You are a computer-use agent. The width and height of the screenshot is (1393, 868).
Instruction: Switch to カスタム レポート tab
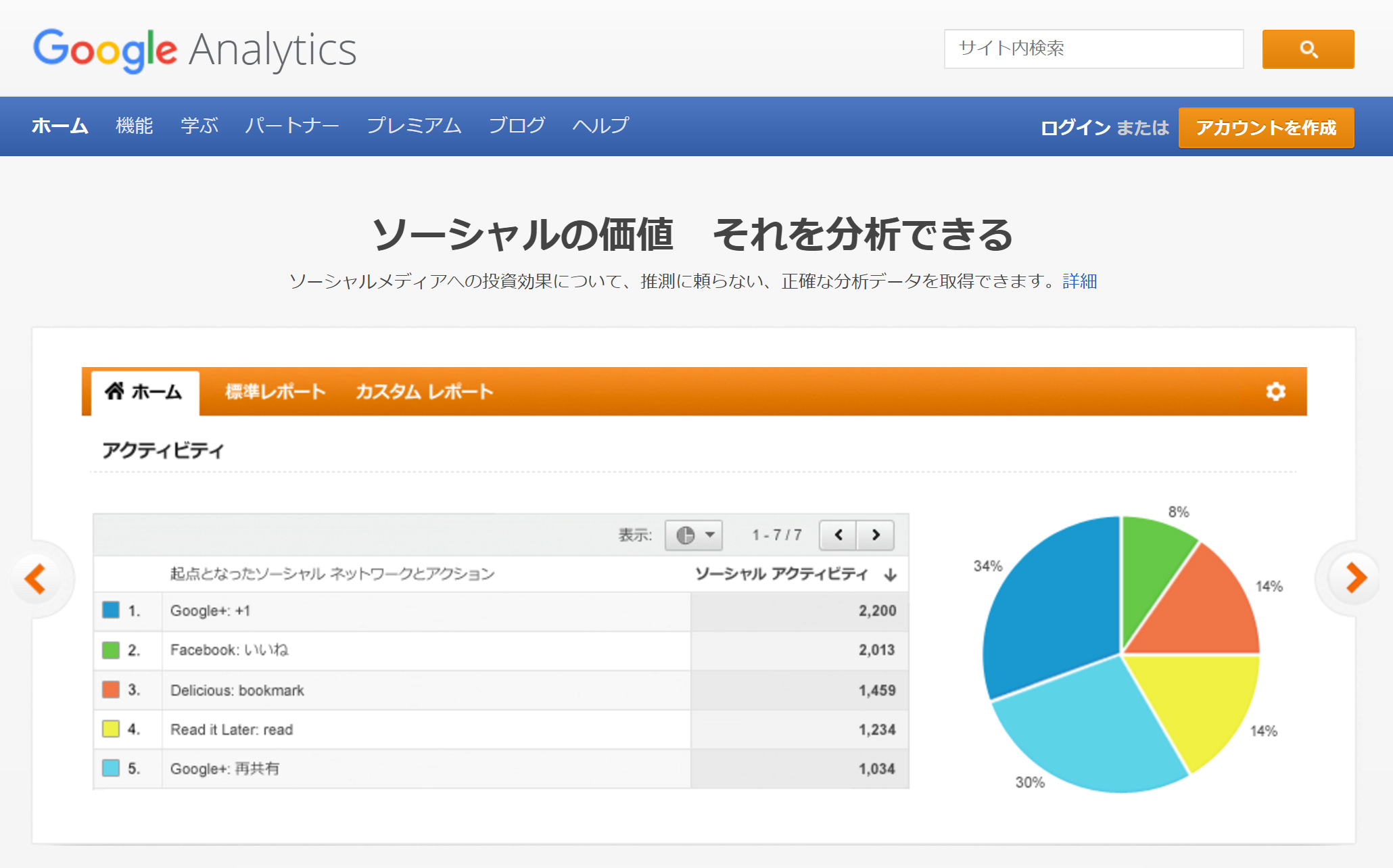(x=424, y=391)
